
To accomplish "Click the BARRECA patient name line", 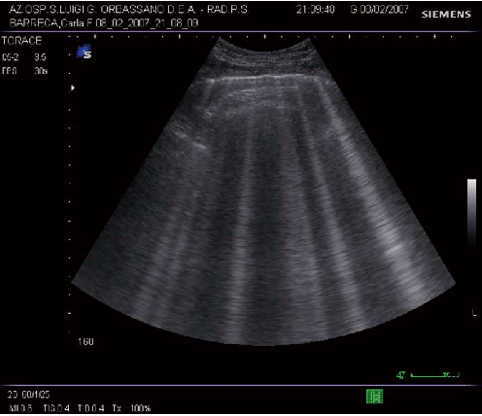I will point(104,23).
